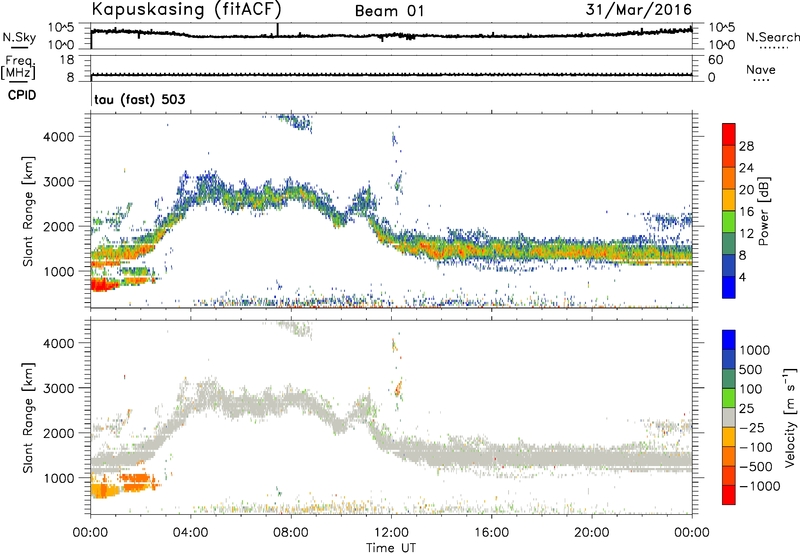Screen dimensions: 800x554
Task: Click the 'N.Sky' legend label
Action: (19, 37)
